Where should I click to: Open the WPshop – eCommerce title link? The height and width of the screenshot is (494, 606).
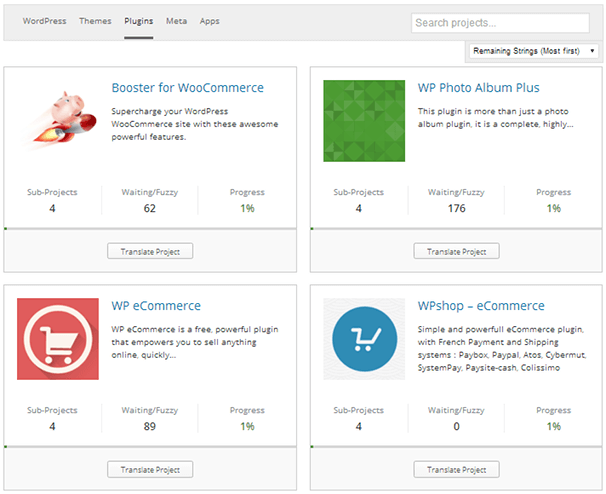tap(481, 306)
